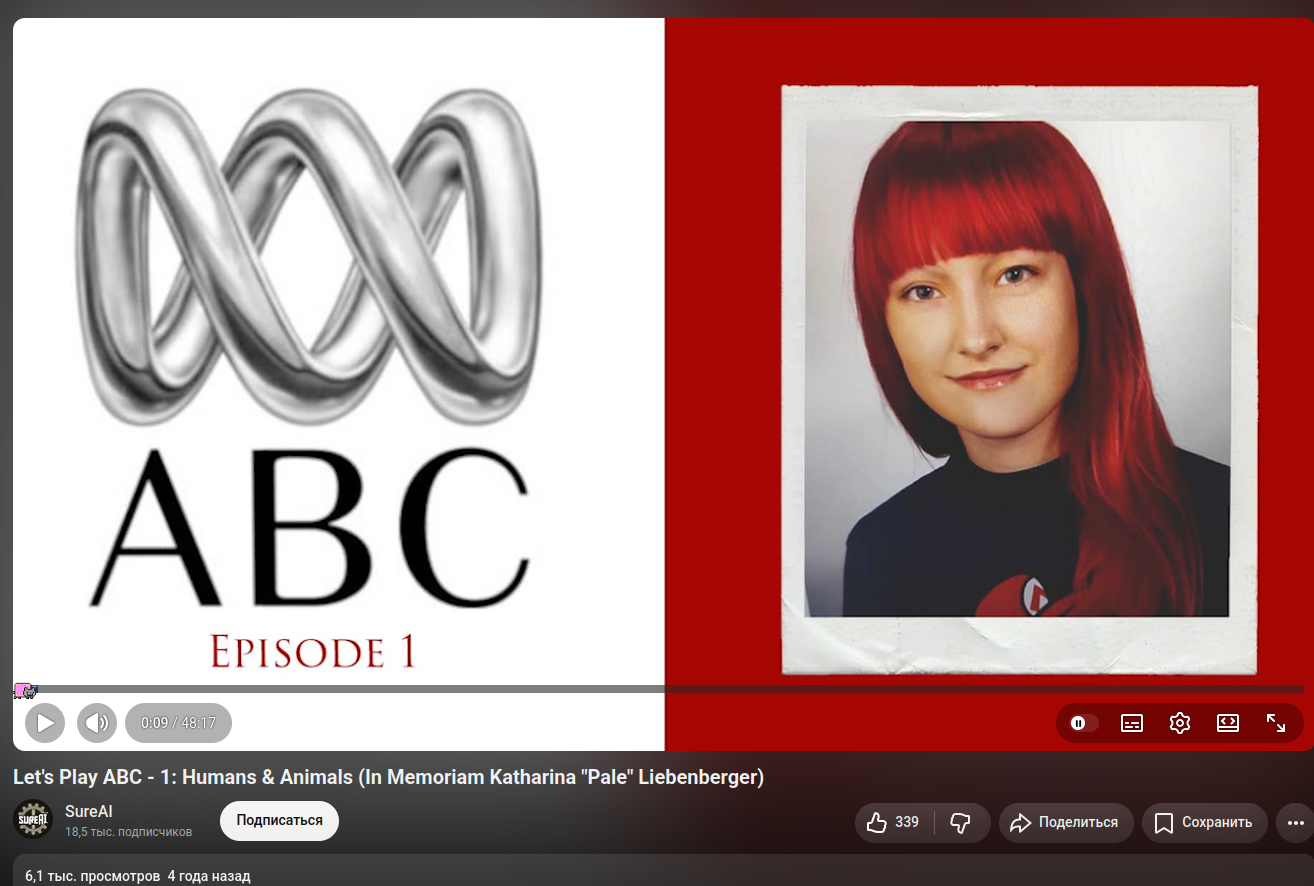
Task: Like the video with 339 likes
Action: 894,823
